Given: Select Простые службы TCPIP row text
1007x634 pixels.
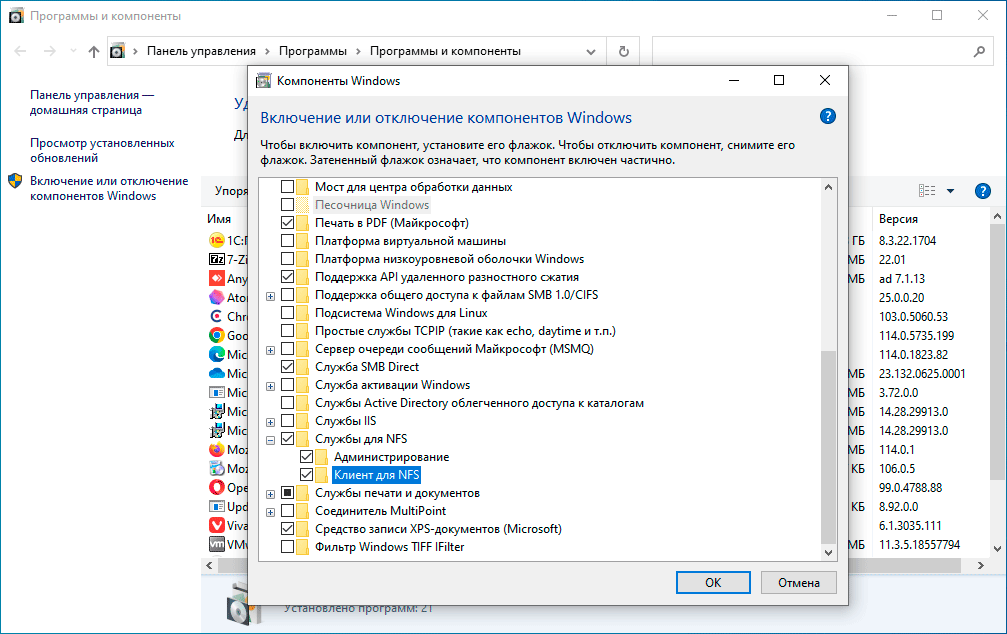Looking at the screenshot, I should coord(465,331).
